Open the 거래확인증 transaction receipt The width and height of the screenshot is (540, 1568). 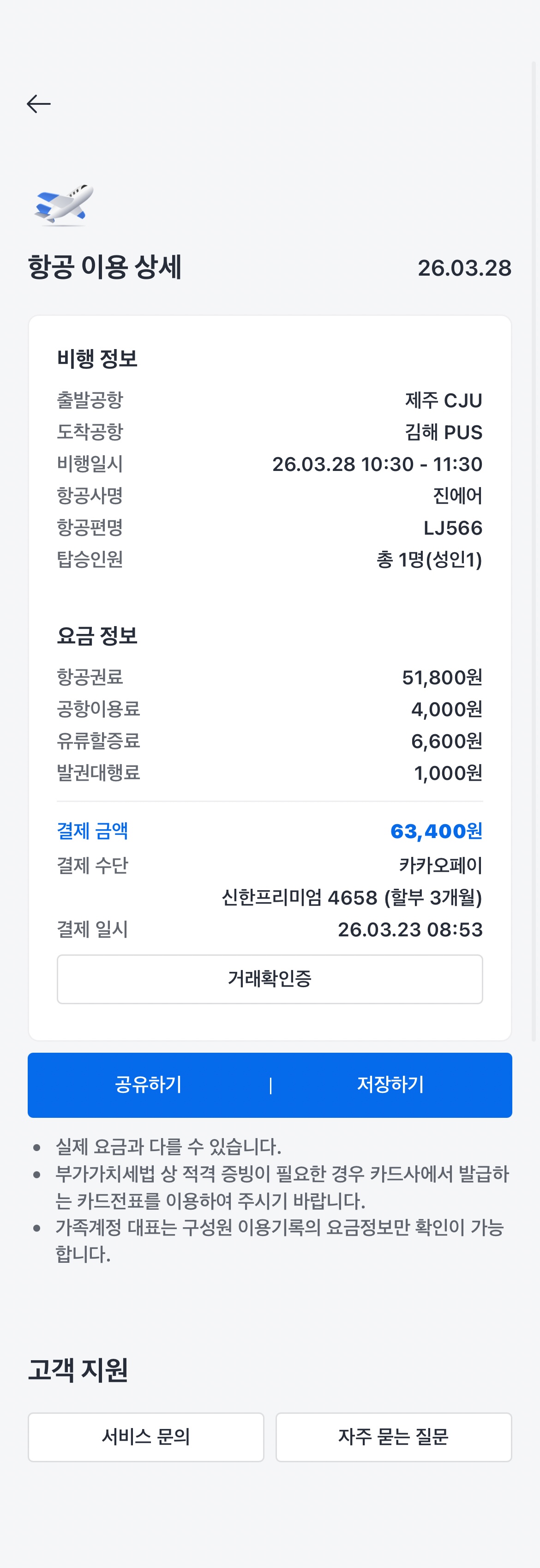[270, 979]
